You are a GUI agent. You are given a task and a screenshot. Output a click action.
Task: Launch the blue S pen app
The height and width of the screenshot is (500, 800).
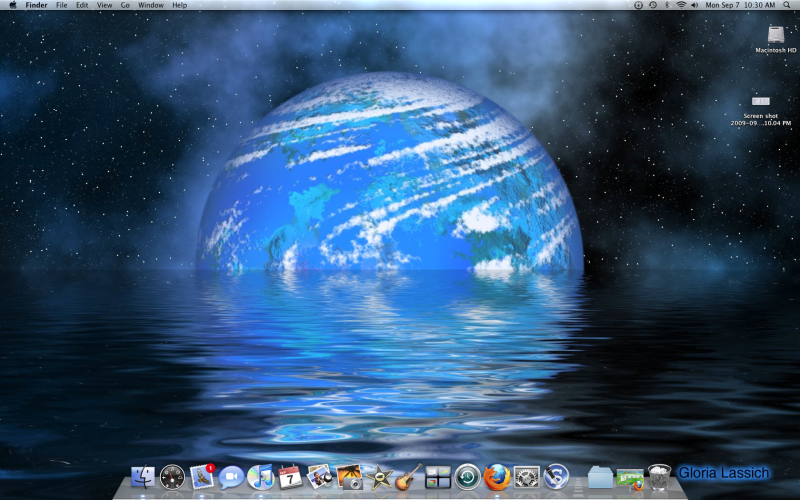tap(556, 478)
